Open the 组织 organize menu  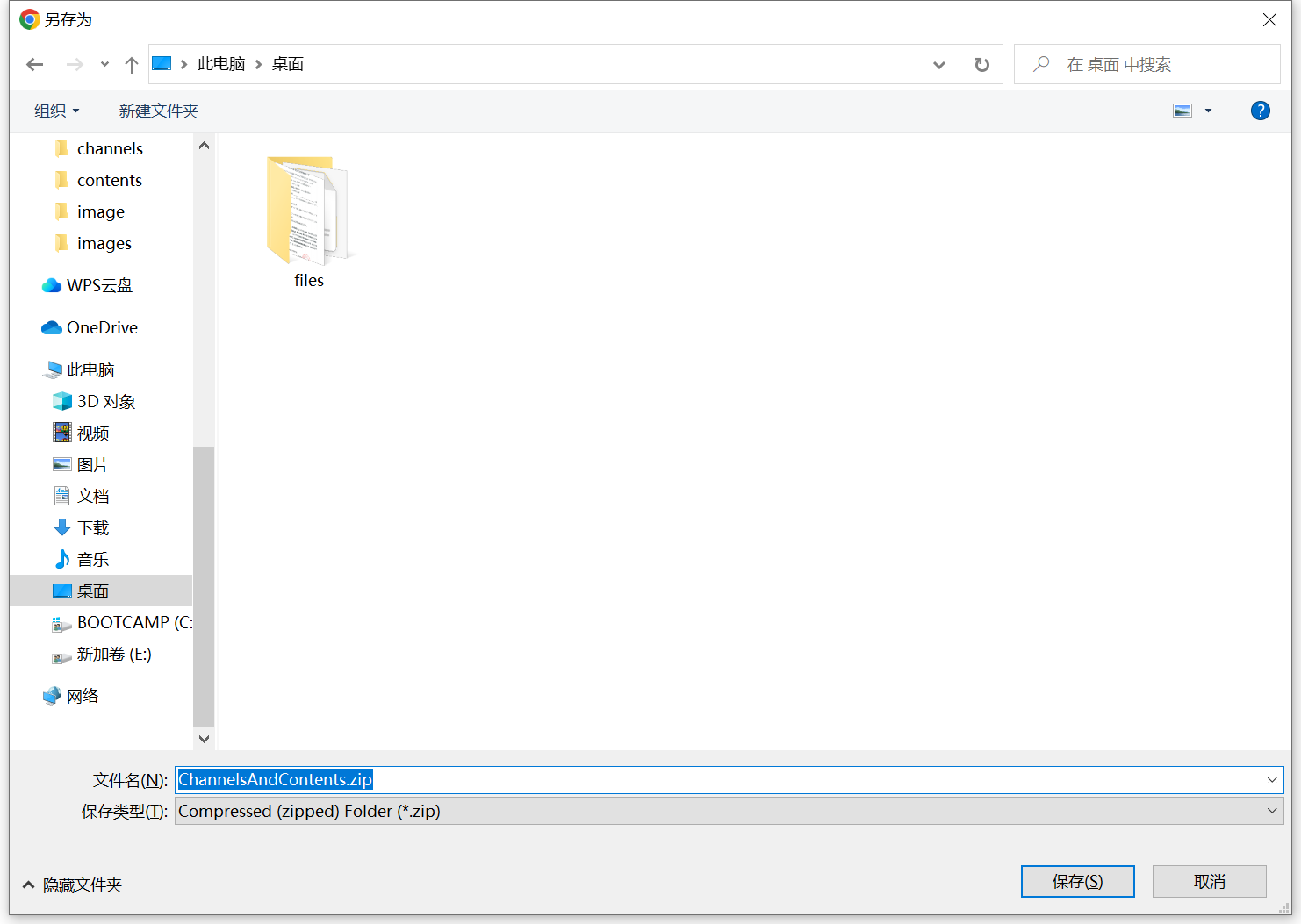click(56, 111)
